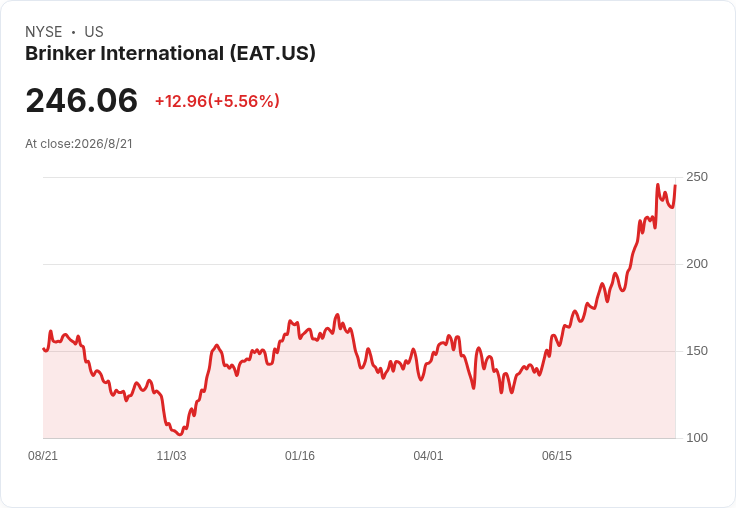The height and width of the screenshot is (508, 736).
Task: Click the chart line's lowest point near 11/03
Action: click(180, 434)
